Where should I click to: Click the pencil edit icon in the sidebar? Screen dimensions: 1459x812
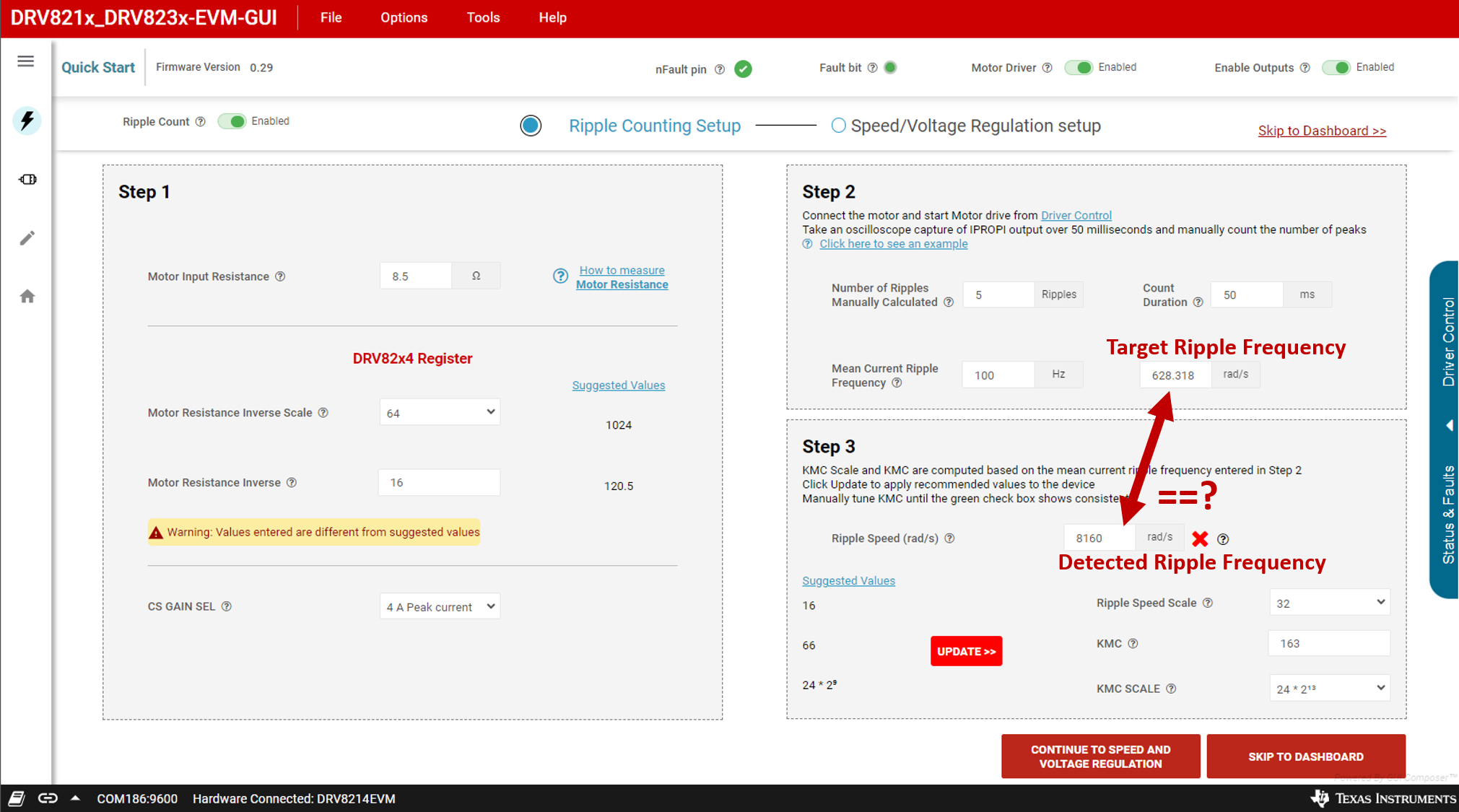point(27,238)
